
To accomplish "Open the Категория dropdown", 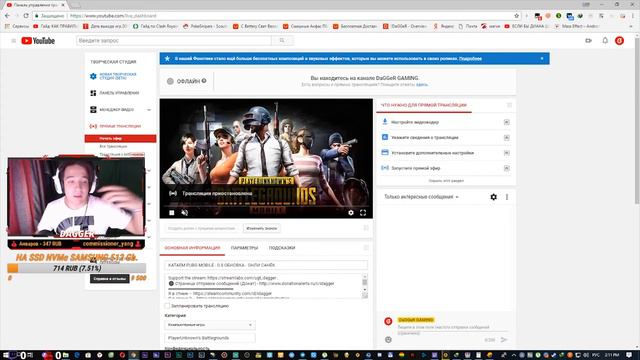I will click(210, 325).
